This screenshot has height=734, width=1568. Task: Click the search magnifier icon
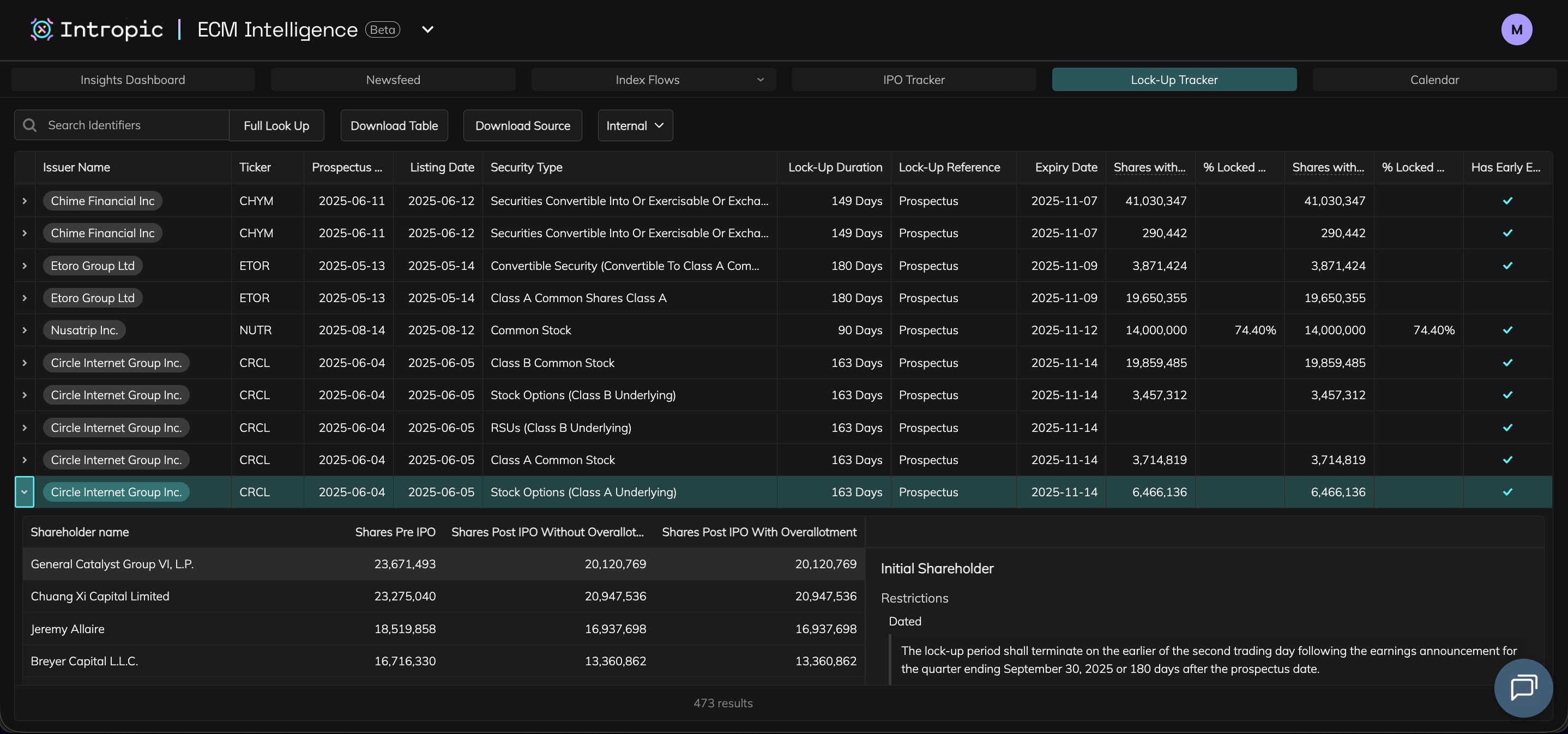point(29,125)
